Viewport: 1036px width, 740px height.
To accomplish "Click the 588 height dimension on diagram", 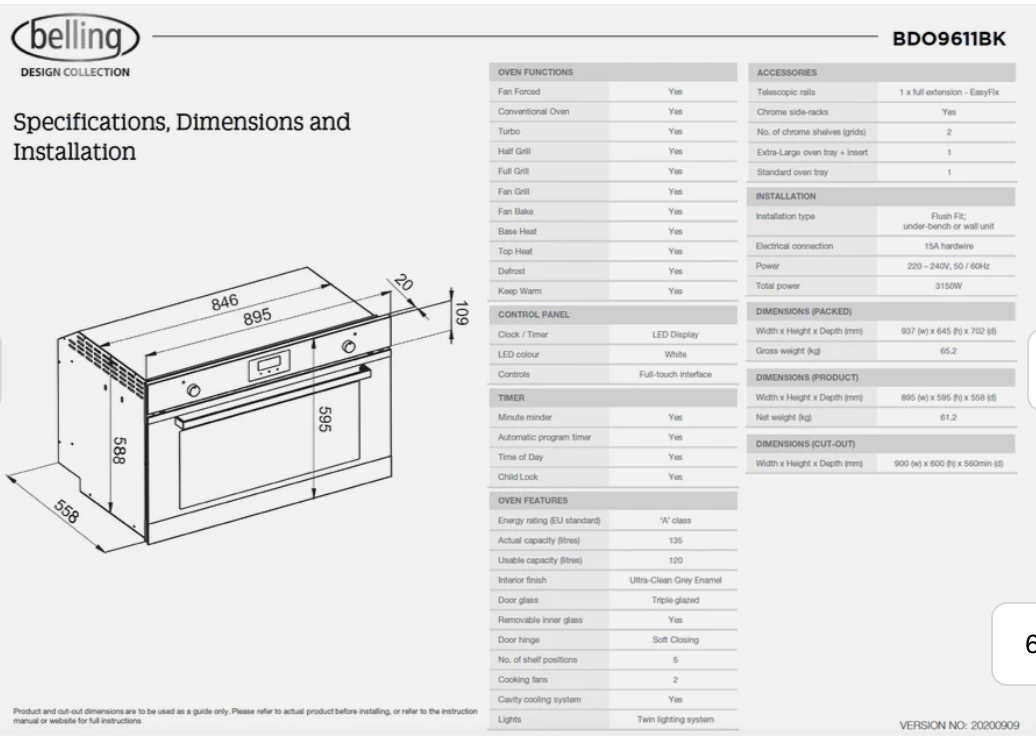I will pos(120,450).
